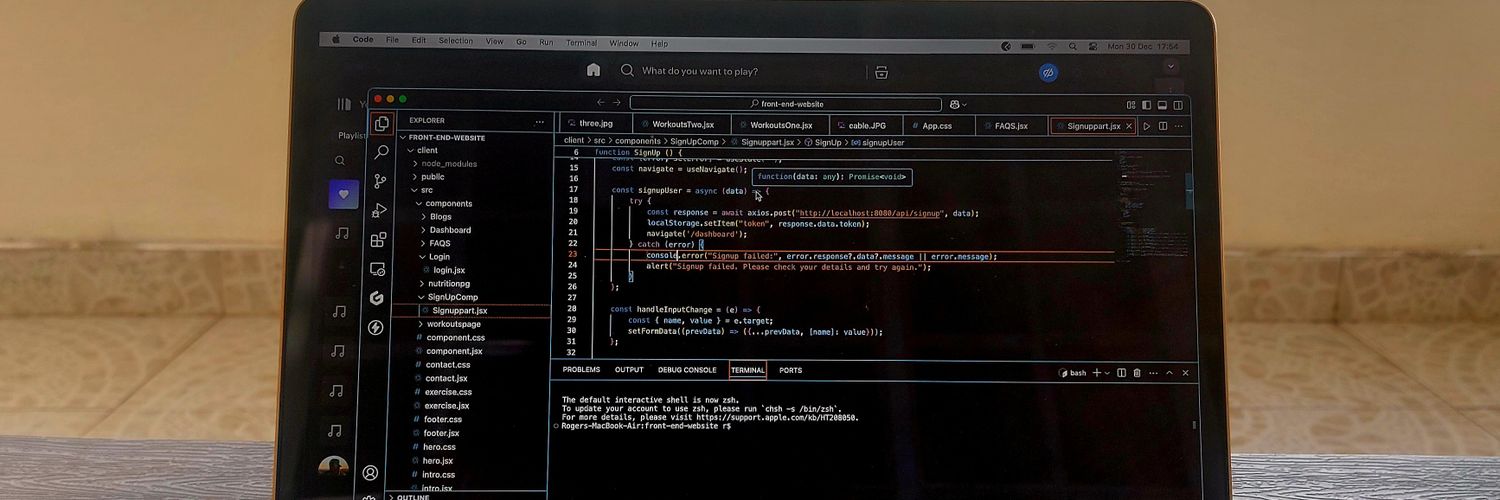Screen dimensions: 1500x500
Task: Click the Spotlight search icon in the menu bar
Action: 1072,46
